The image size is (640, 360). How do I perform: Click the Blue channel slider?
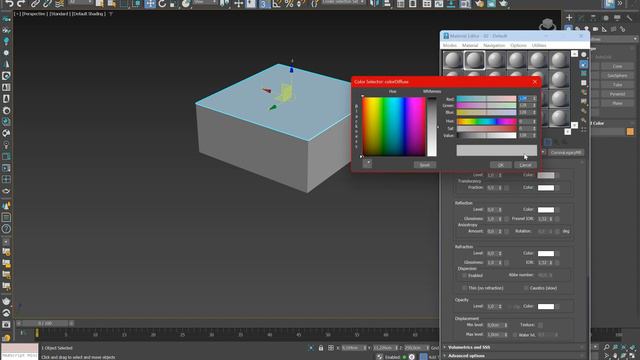[x=486, y=112]
